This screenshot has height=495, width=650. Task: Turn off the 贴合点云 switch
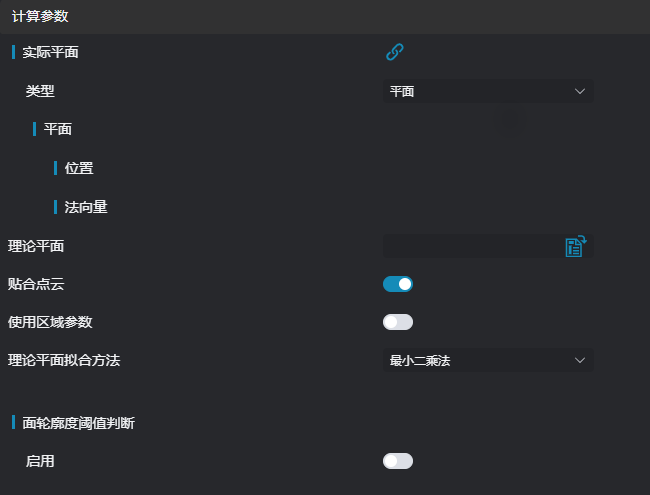coord(398,284)
